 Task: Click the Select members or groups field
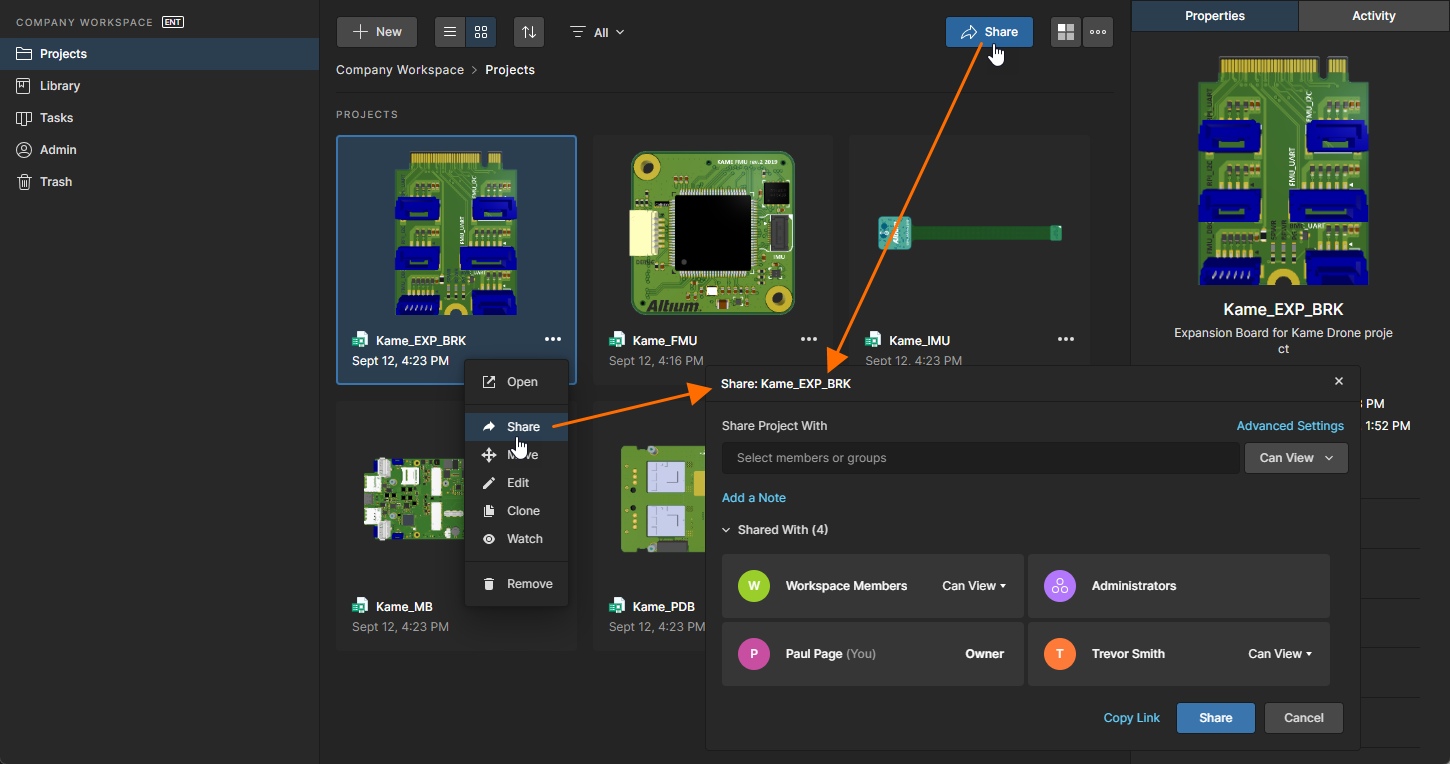click(x=980, y=457)
